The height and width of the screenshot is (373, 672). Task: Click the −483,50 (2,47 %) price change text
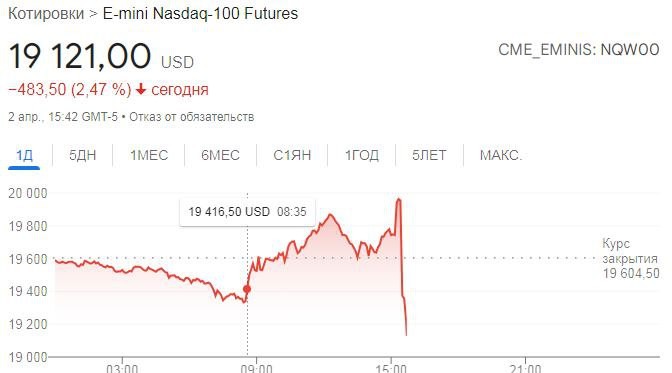(x=70, y=90)
